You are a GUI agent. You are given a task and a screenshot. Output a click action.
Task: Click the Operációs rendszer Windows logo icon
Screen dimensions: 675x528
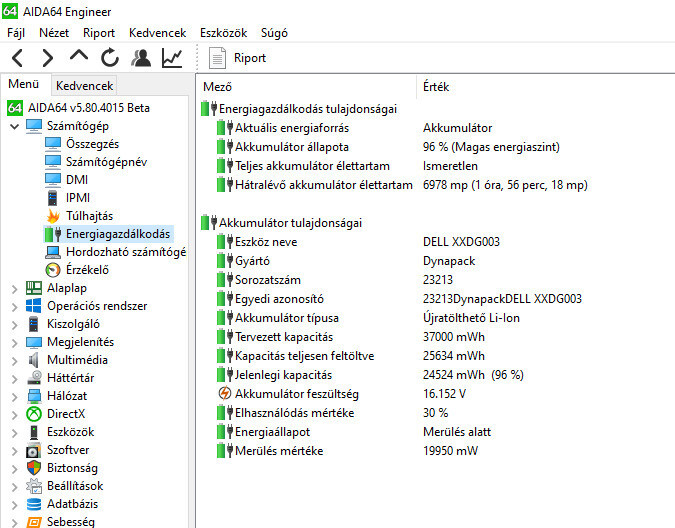[x=34, y=306]
